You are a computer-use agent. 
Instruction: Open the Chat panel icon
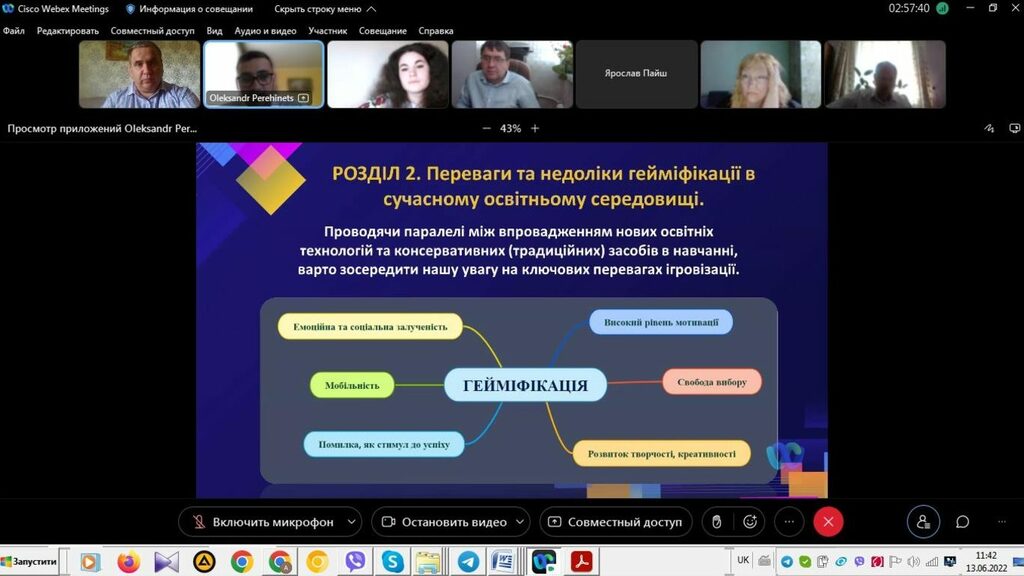(x=962, y=522)
